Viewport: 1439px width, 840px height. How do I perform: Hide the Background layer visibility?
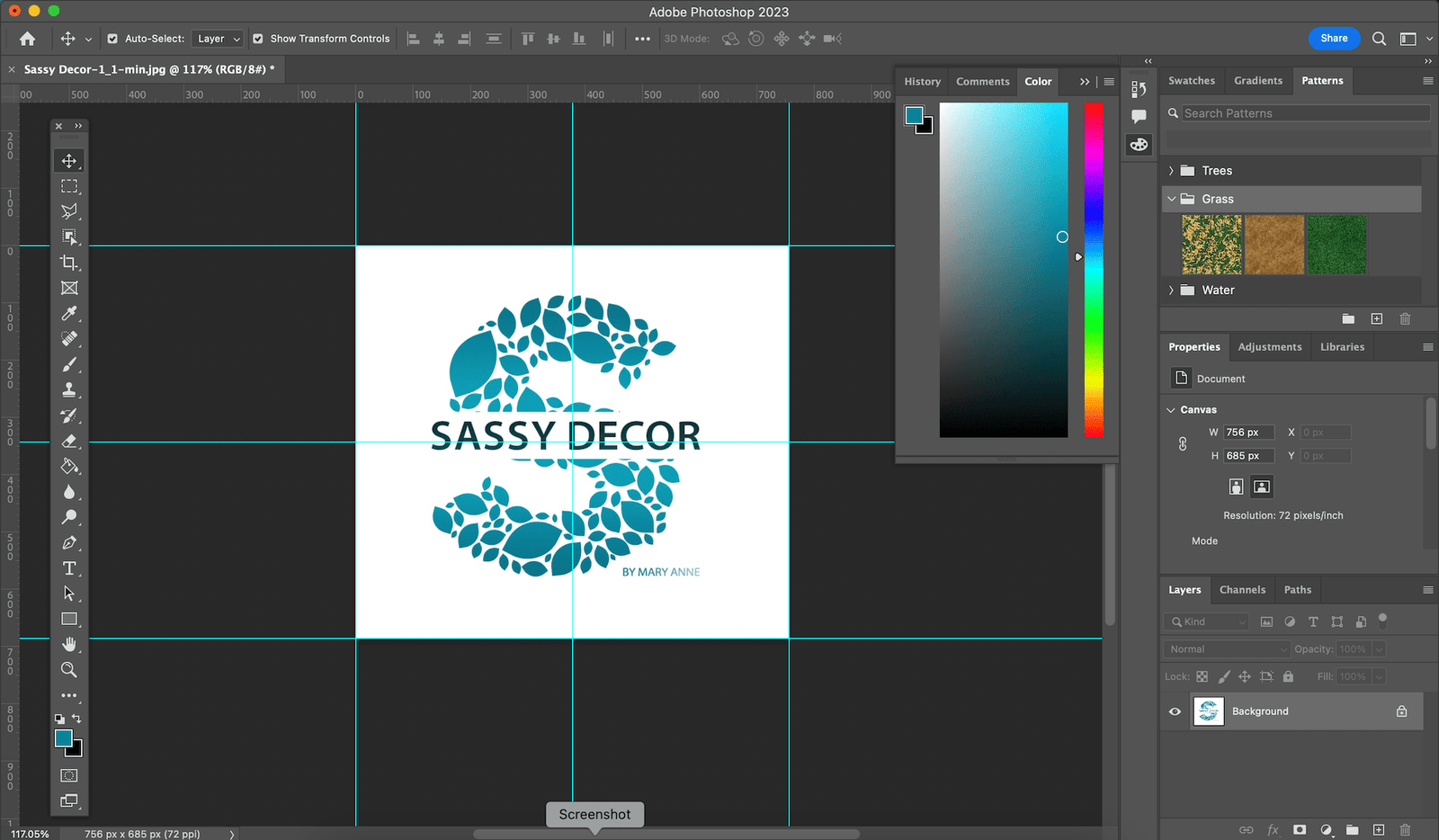tap(1175, 711)
